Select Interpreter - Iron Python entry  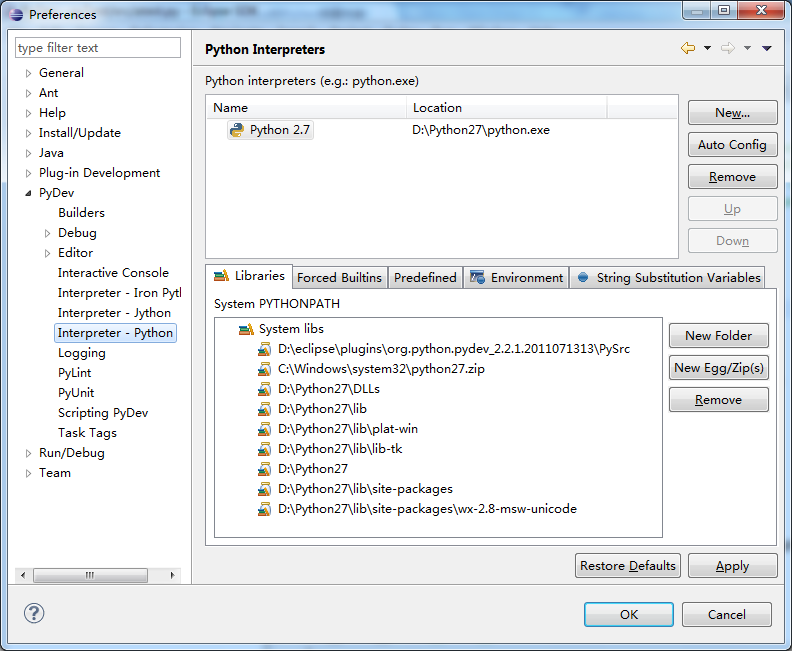[x=119, y=293]
